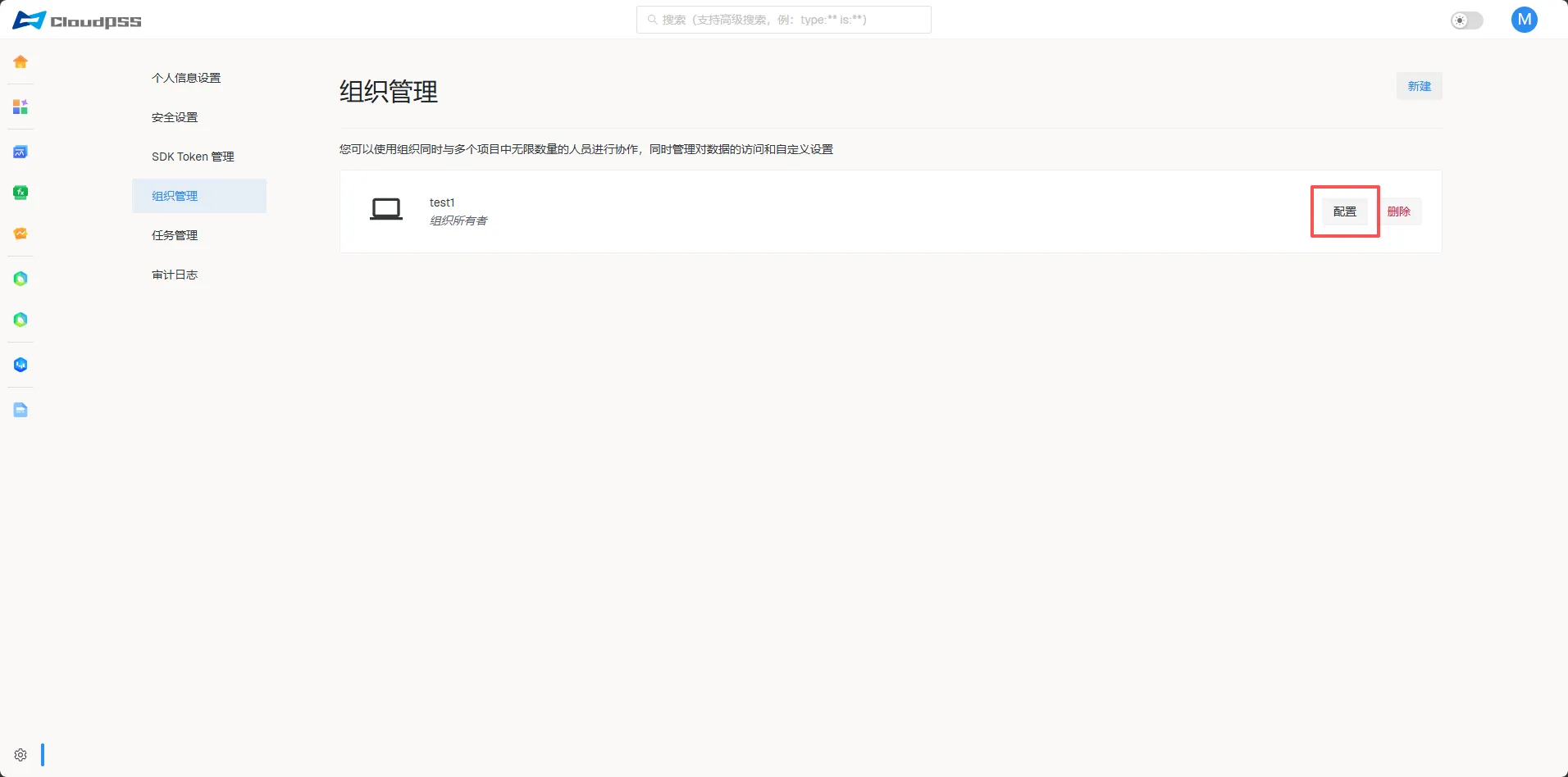Click 配置 button for test1 organization
The width and height of the screenshot is (1568, 777).
[1345, 211]
